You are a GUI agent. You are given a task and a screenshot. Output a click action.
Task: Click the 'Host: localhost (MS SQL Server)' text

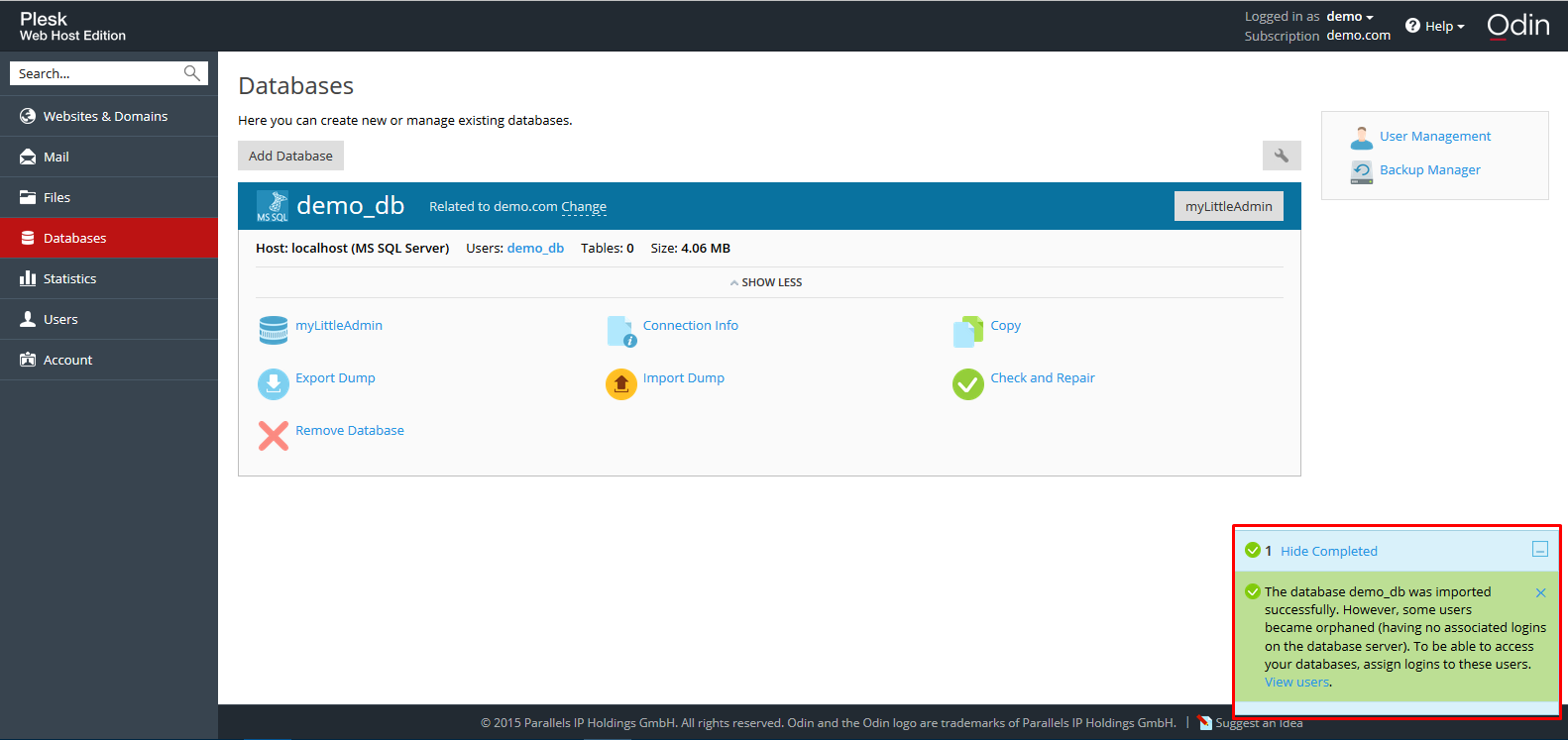pos(353,248)
